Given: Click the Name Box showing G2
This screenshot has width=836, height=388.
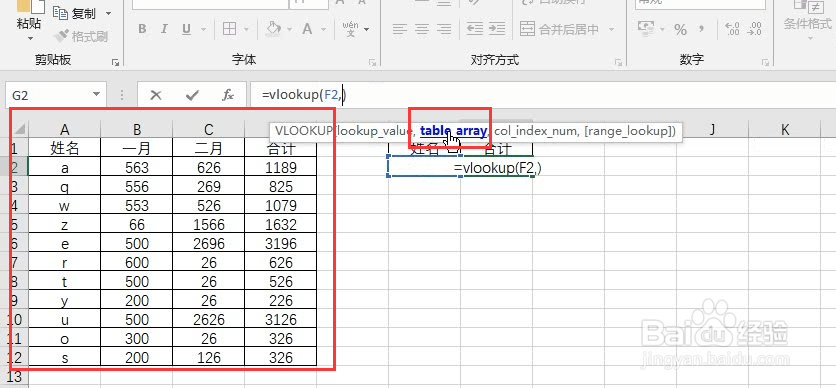Looking at the screenshot, I should tap(48, 95).
